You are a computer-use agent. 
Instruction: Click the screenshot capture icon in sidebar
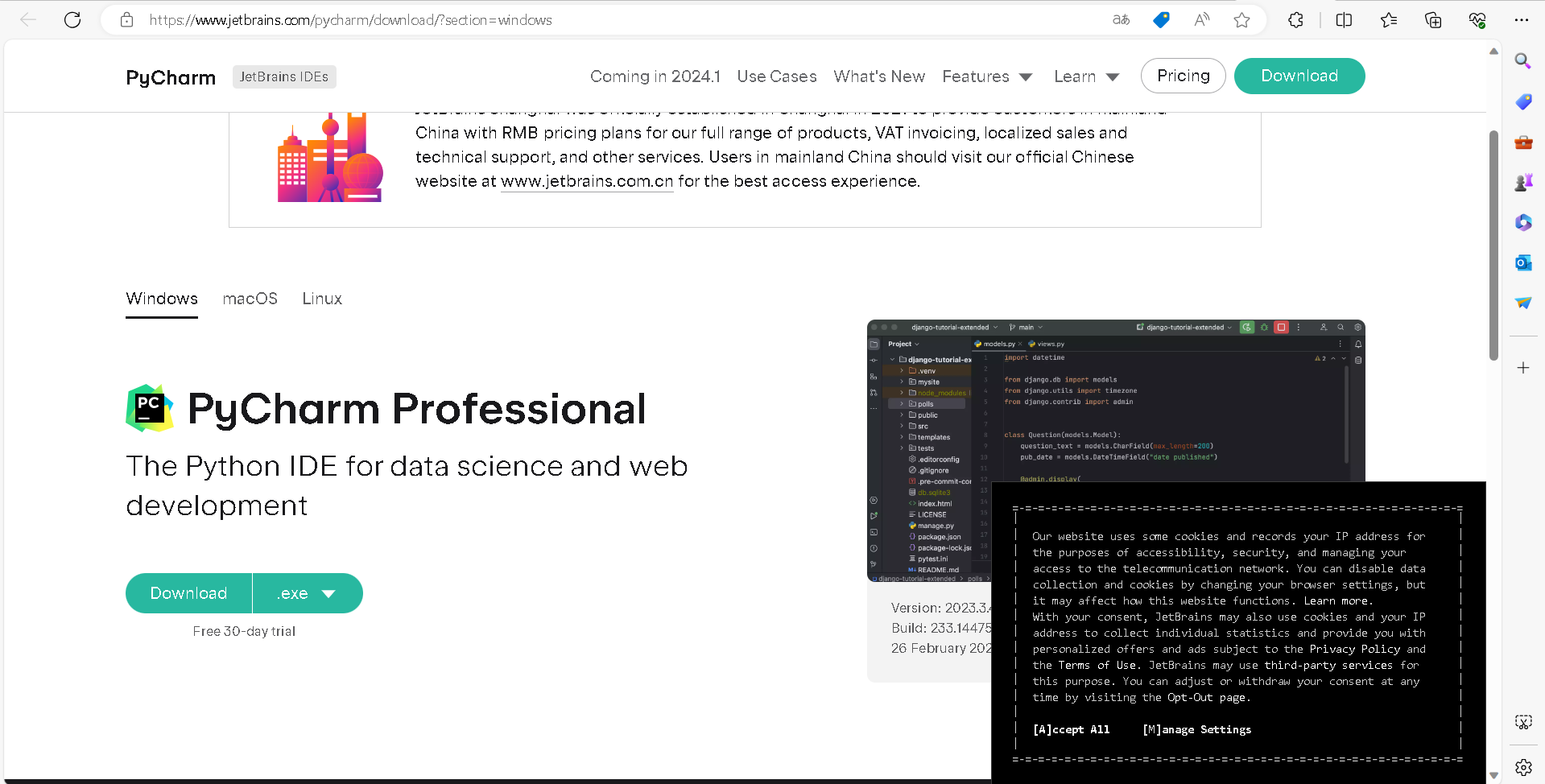point(1523,722)
